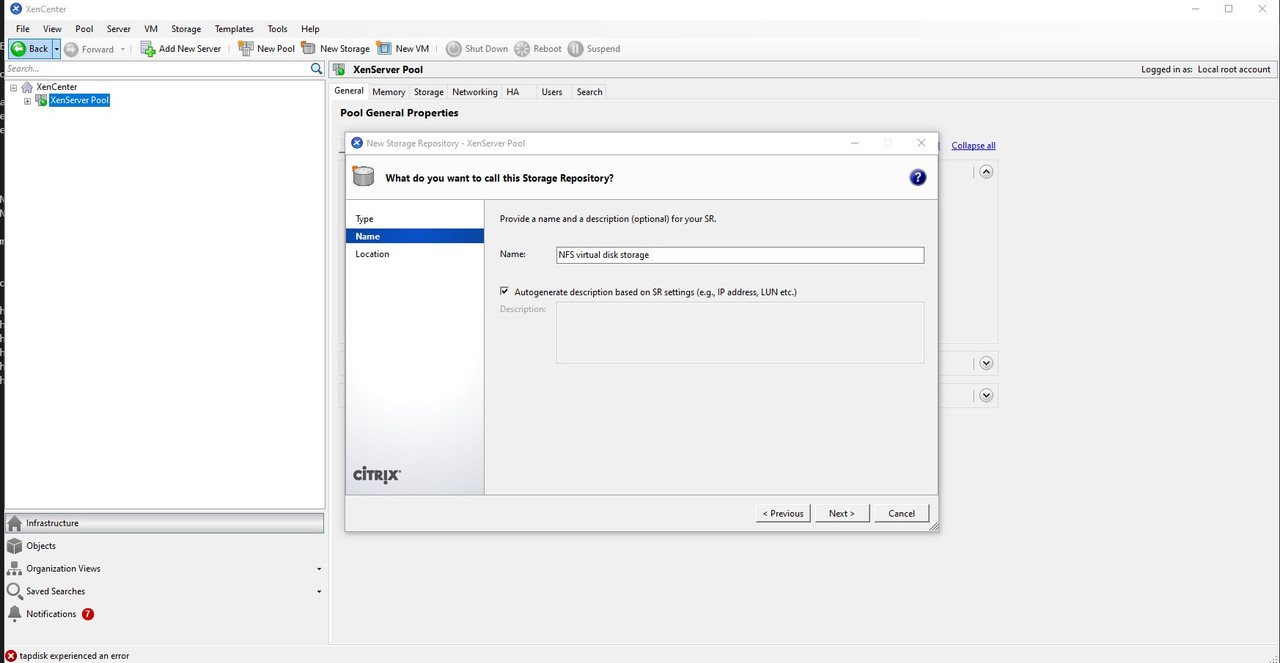Click the green Back arrow button
Viewport: 1280px width, 663px height.
tap(29, 48)
